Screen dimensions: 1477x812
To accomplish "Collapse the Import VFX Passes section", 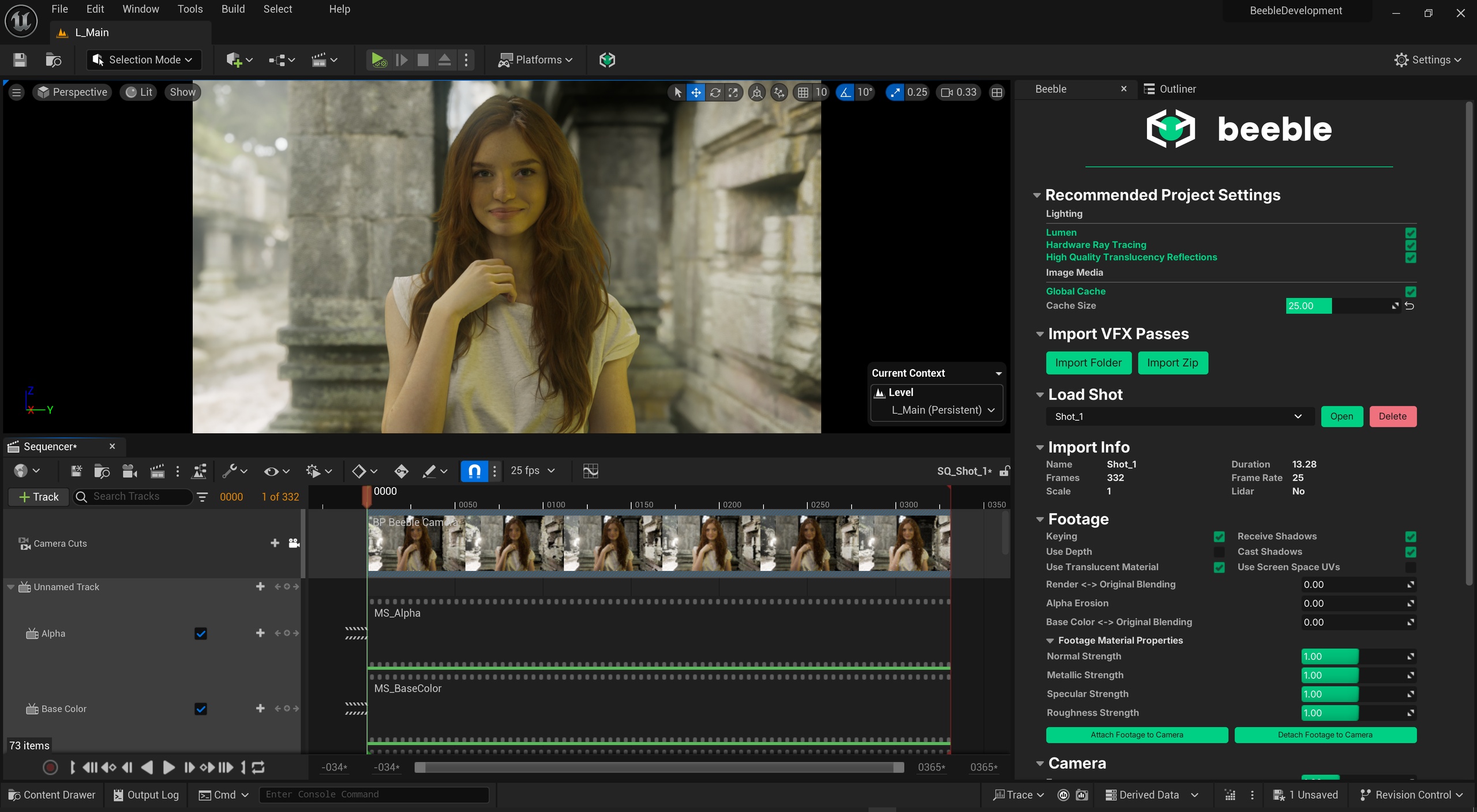I will (1040, 334).
